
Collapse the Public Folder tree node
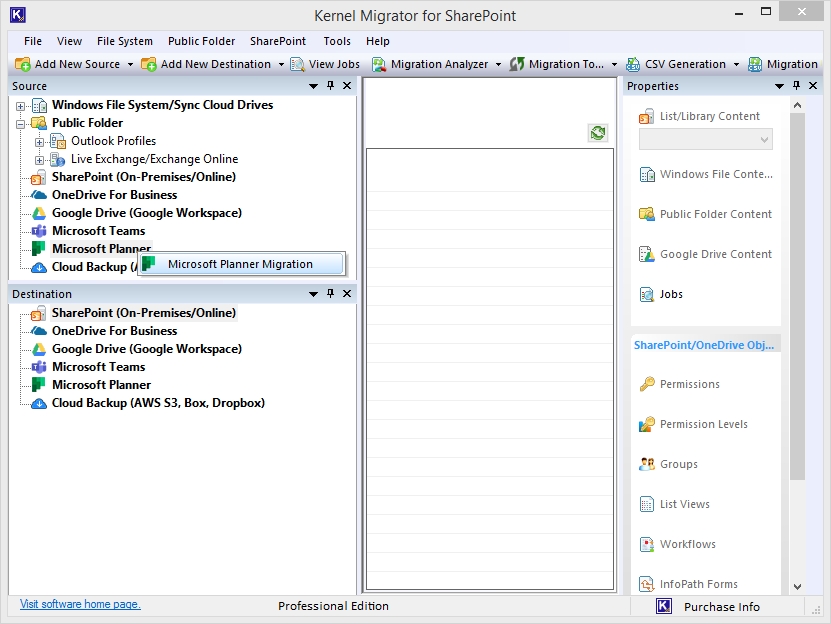(x=20, y=124)
